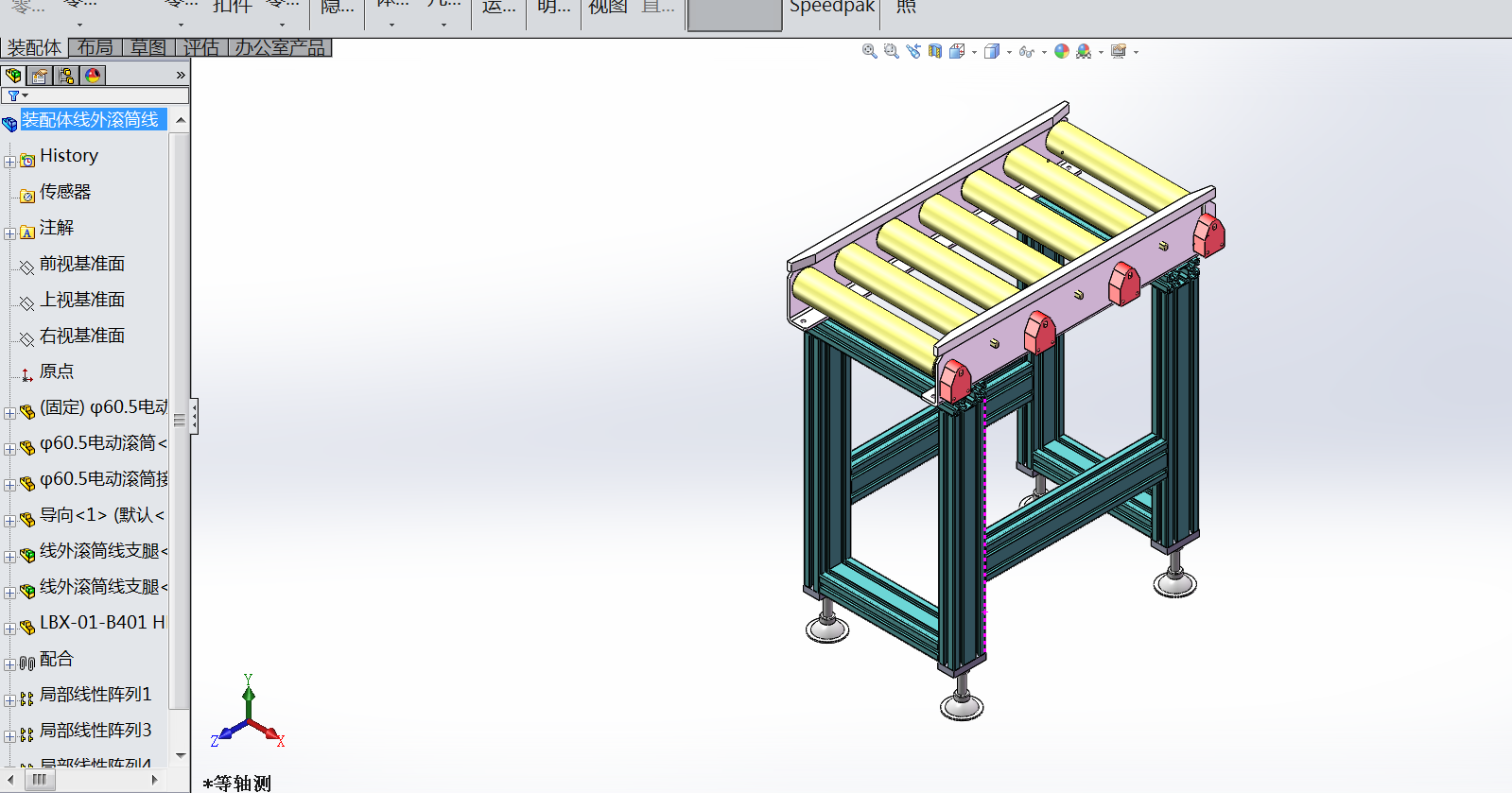
Task: Click the horizontal scrollbar thumb
Action: click(x=39, y=780)
